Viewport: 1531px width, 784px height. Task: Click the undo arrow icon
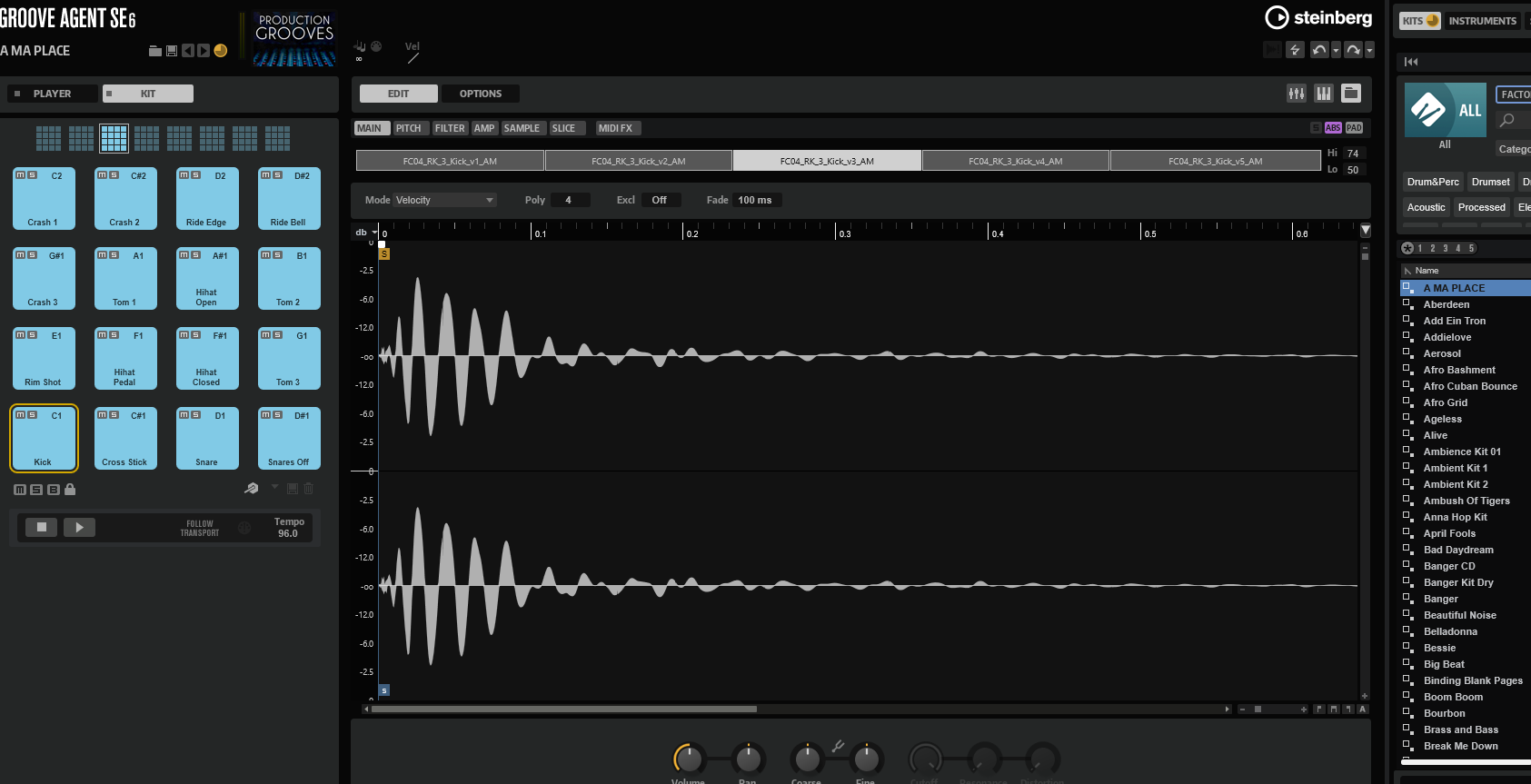1319,50
